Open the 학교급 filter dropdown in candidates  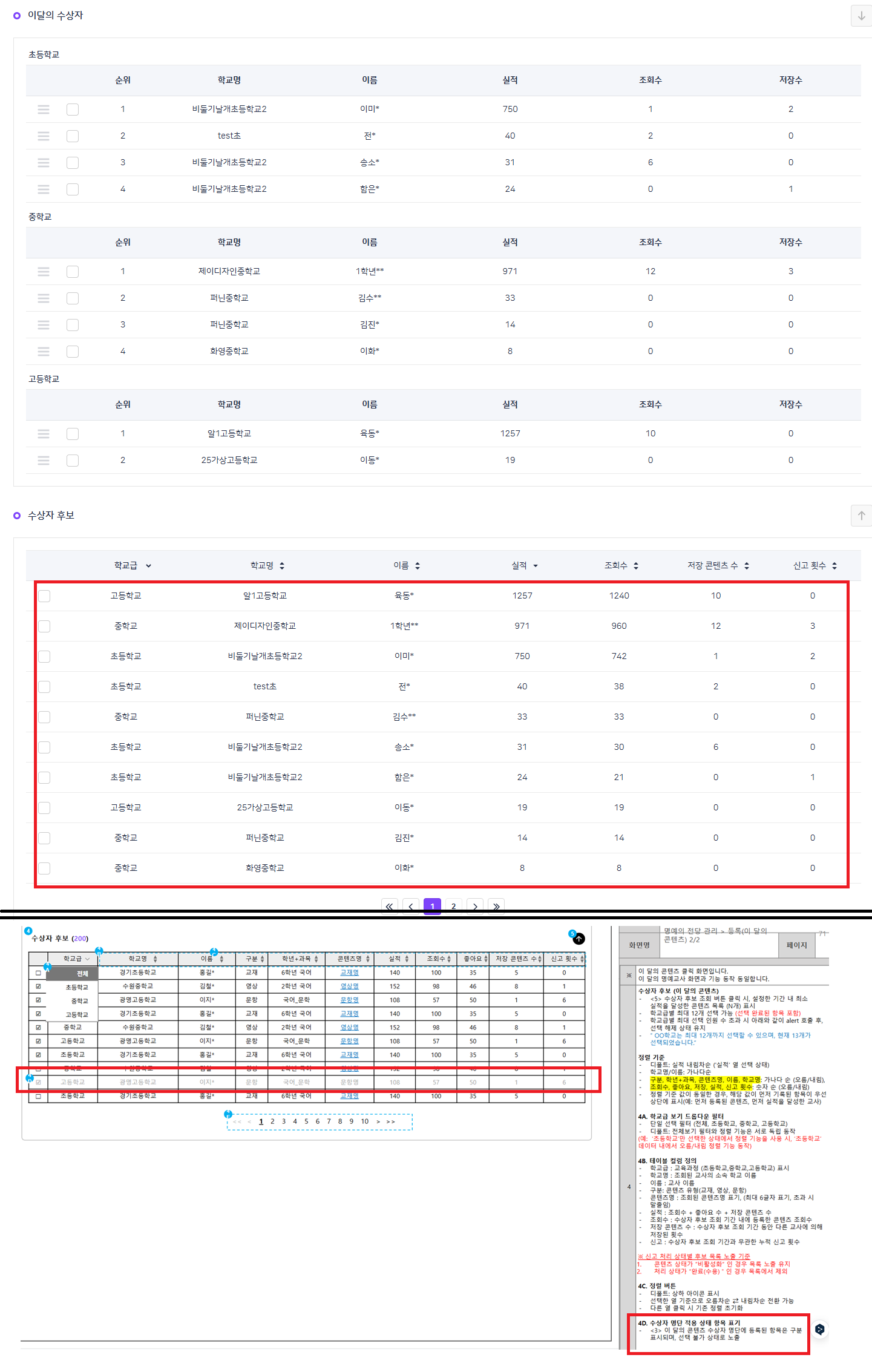click(x=148, y=566)
